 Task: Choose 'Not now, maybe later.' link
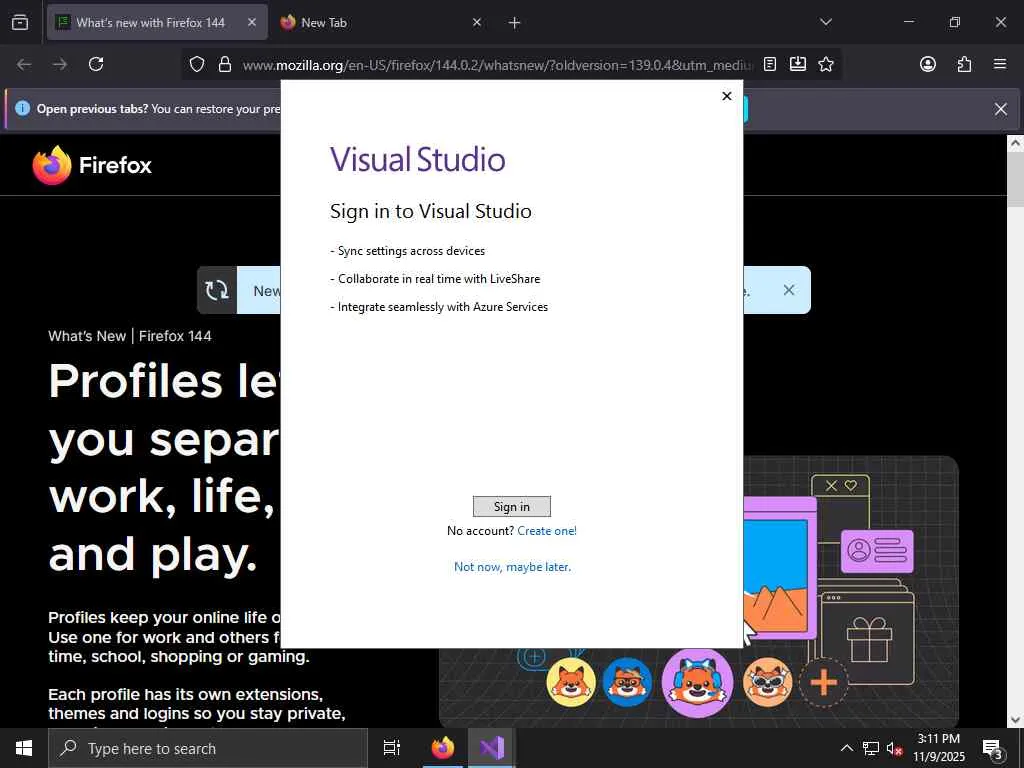click(512, 567)
